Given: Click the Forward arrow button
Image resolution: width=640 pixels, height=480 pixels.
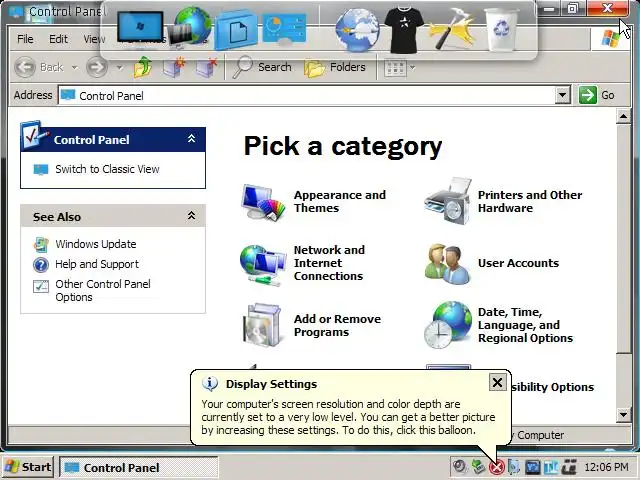Looking at the screenshot, I should [97, 67].
